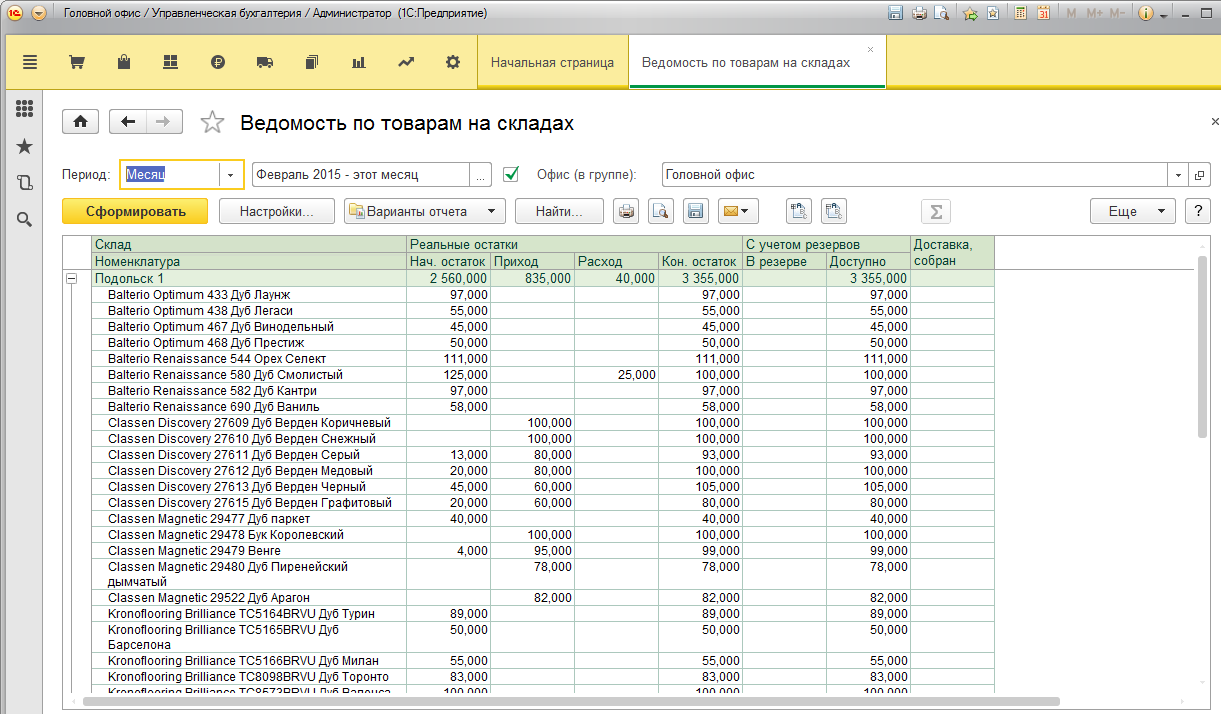Open the stacked documents section icon

[x=312, y=62]
